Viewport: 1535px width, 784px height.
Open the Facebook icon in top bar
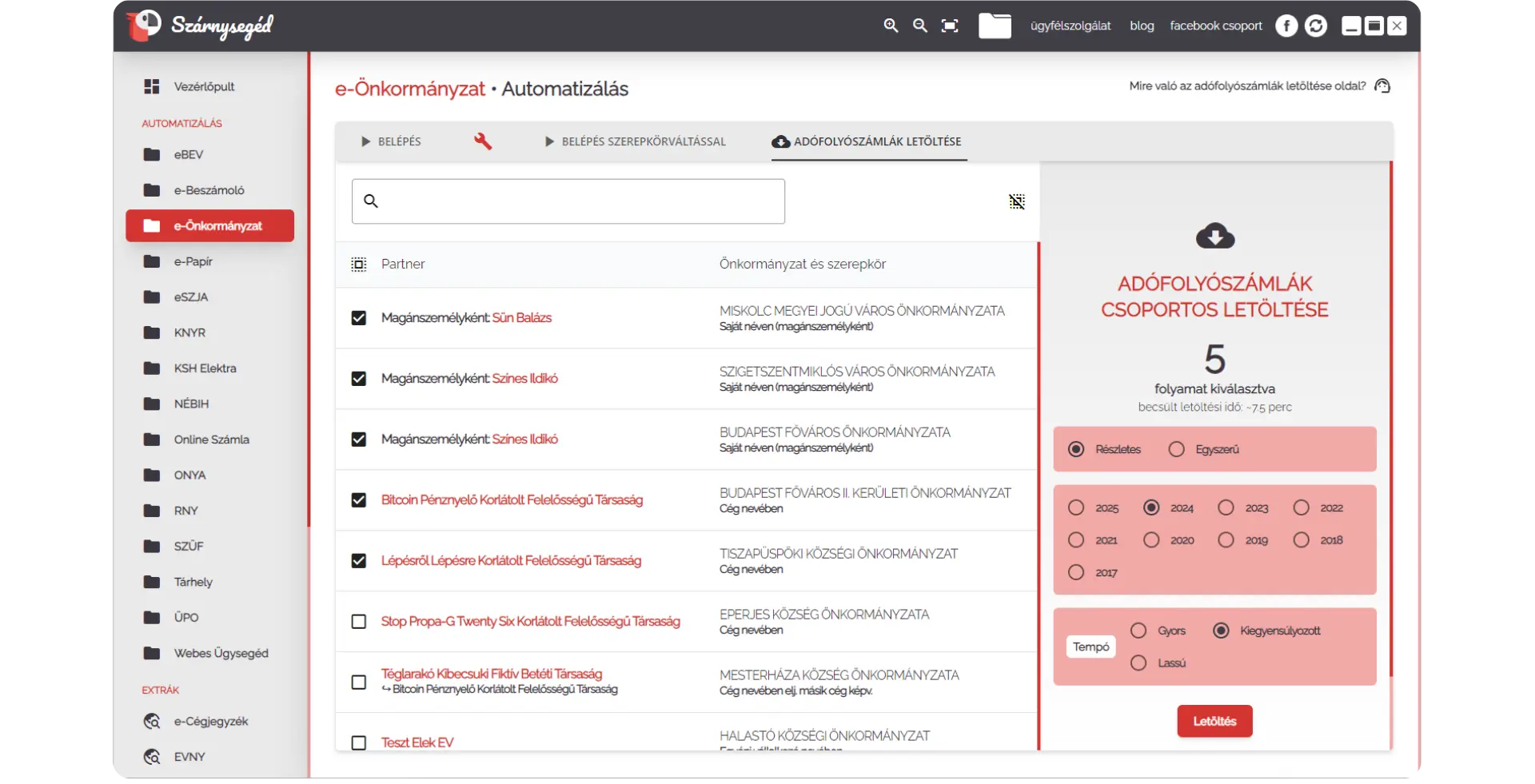click(x=1286, y=26)
